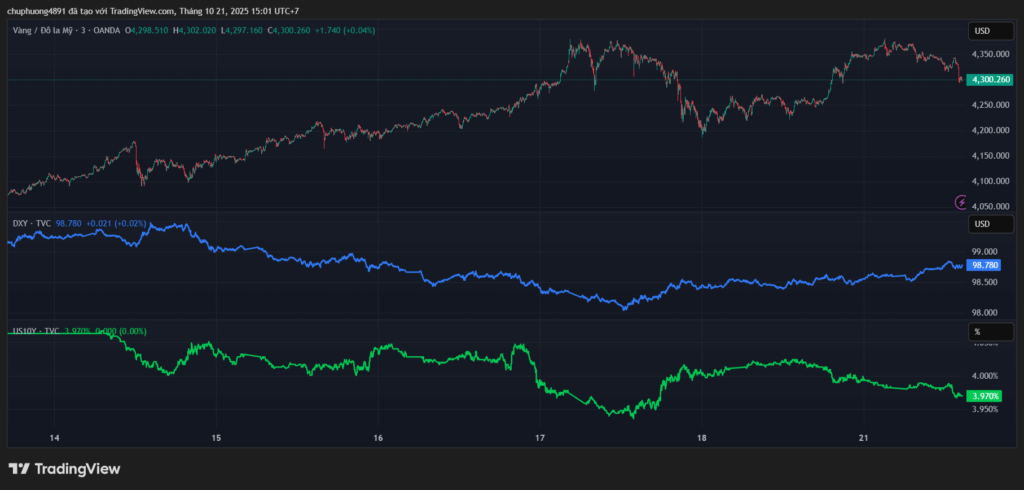Select the US10Y · TVC legend label
1024x490 pixels.
tap(36, 330)
